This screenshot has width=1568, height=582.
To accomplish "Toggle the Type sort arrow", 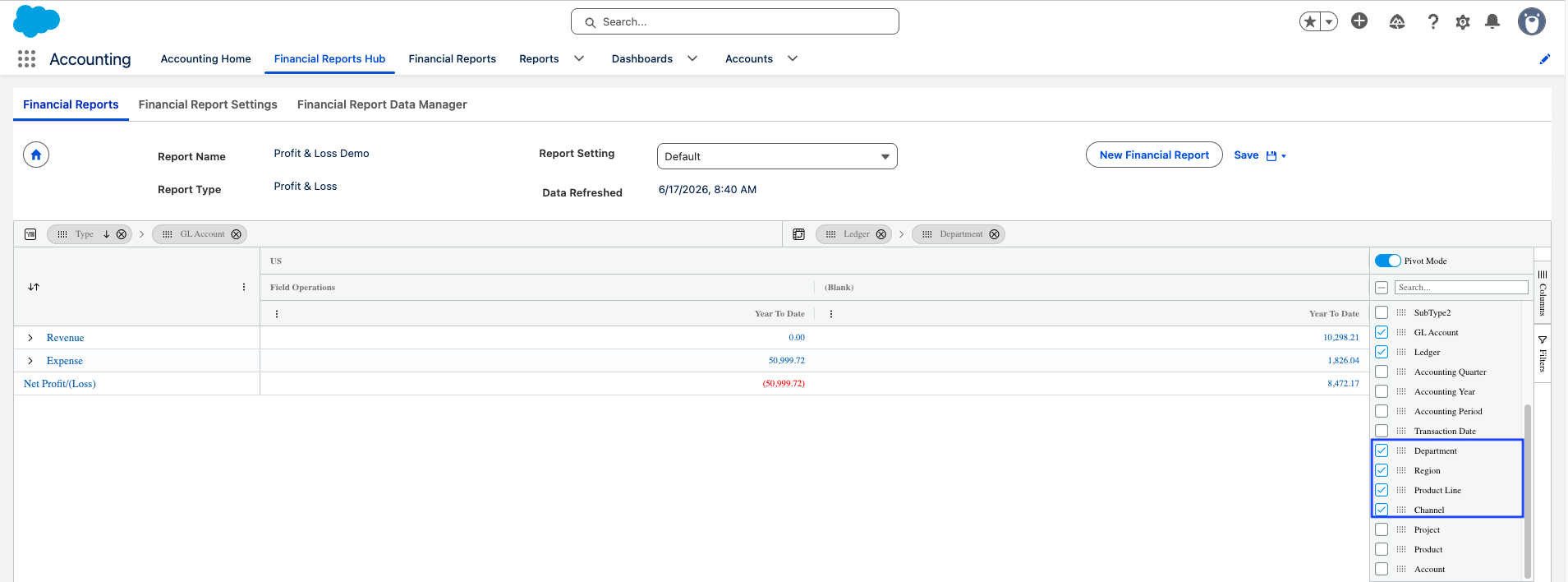I will pyautogui.click(x=106, y=234).
